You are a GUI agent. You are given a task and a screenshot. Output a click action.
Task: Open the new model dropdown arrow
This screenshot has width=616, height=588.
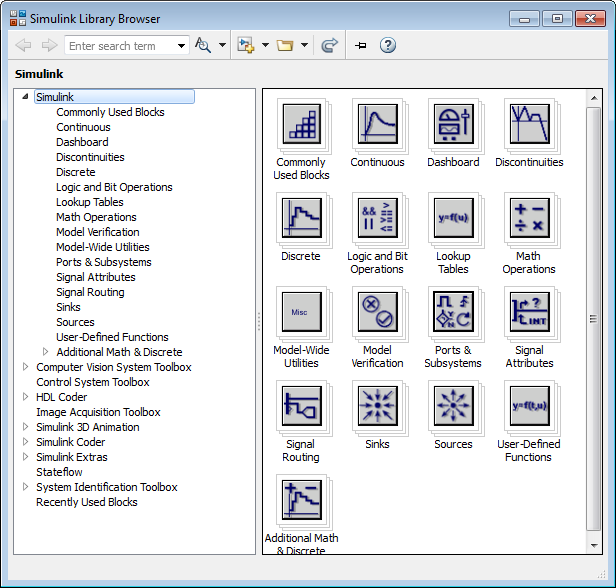pyautogui.click(x=265, y=45)
